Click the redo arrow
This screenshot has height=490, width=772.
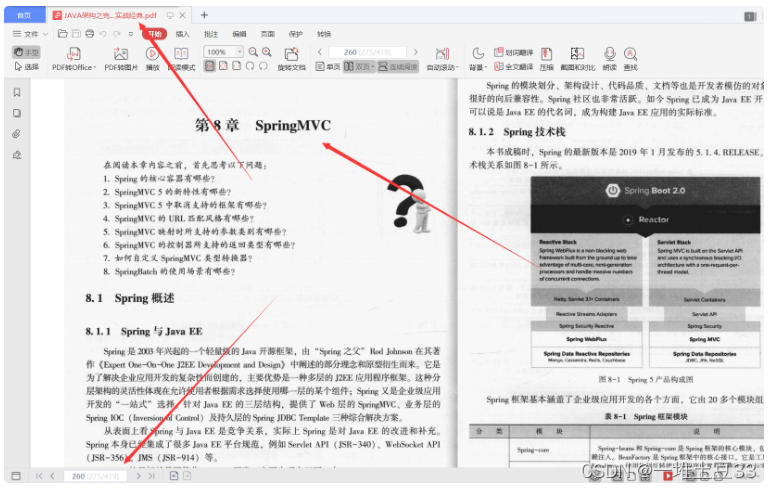117,34
